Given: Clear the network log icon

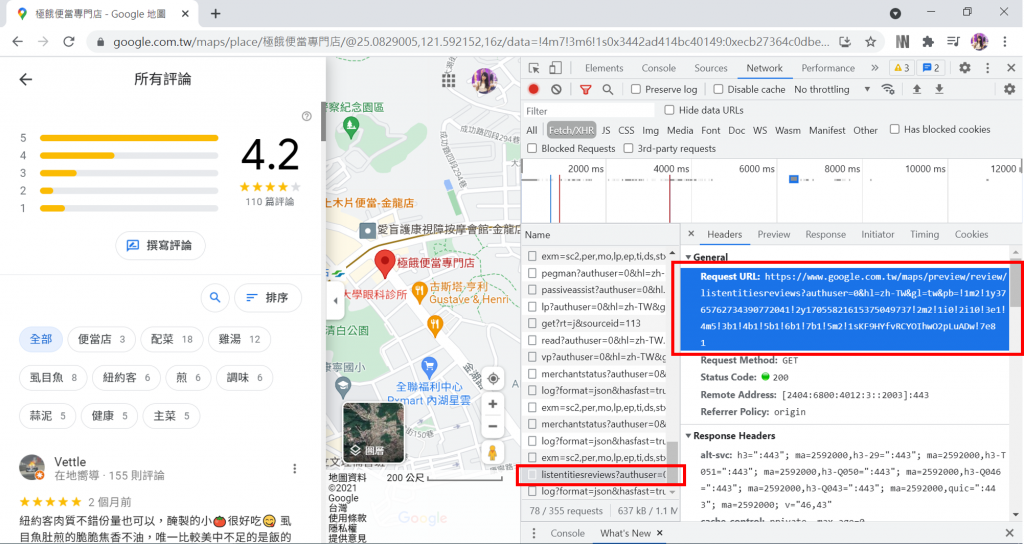Looking at the screenshot, I should 556,89.
